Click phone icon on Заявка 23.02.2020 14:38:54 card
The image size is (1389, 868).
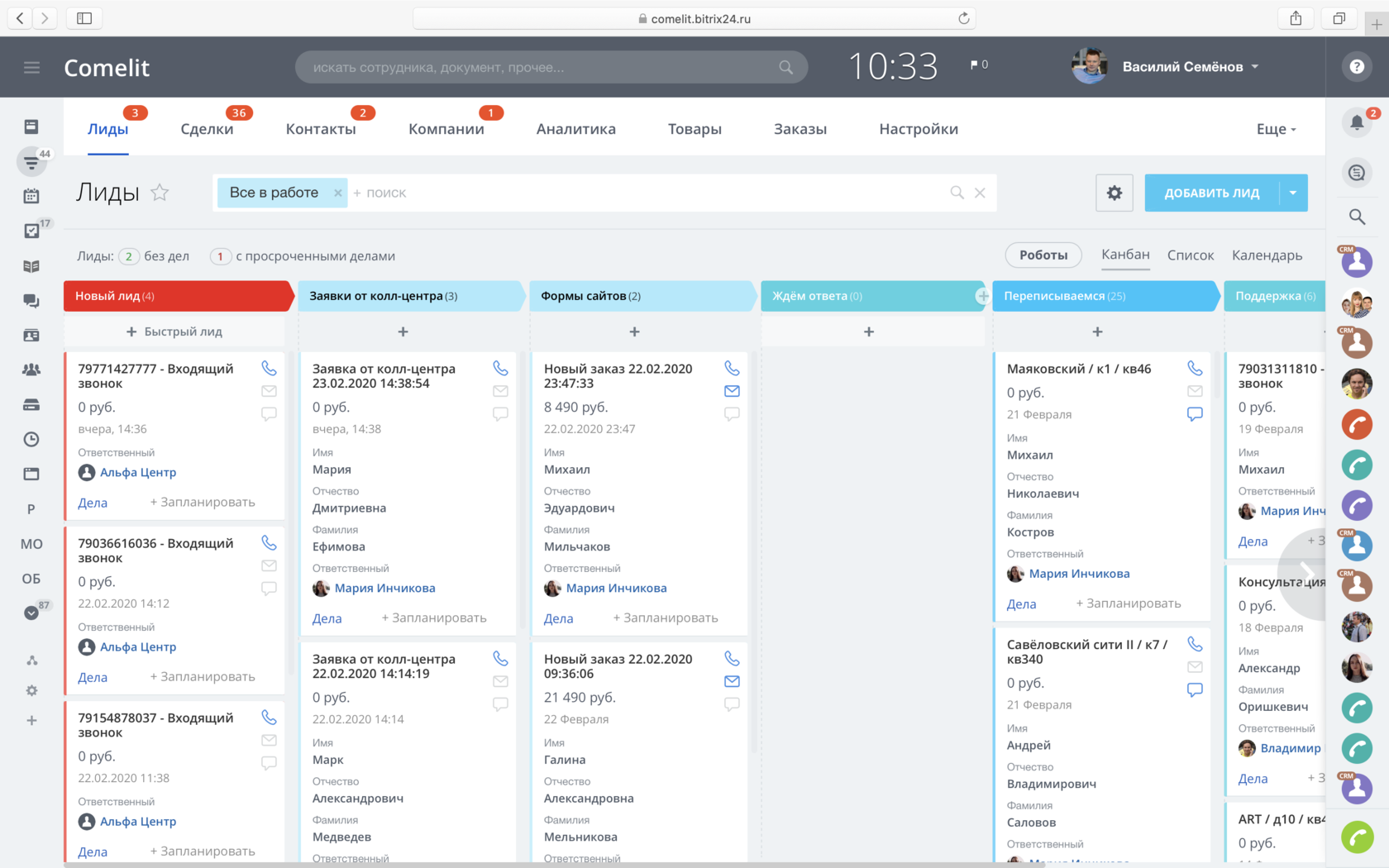tap(500, 368)
